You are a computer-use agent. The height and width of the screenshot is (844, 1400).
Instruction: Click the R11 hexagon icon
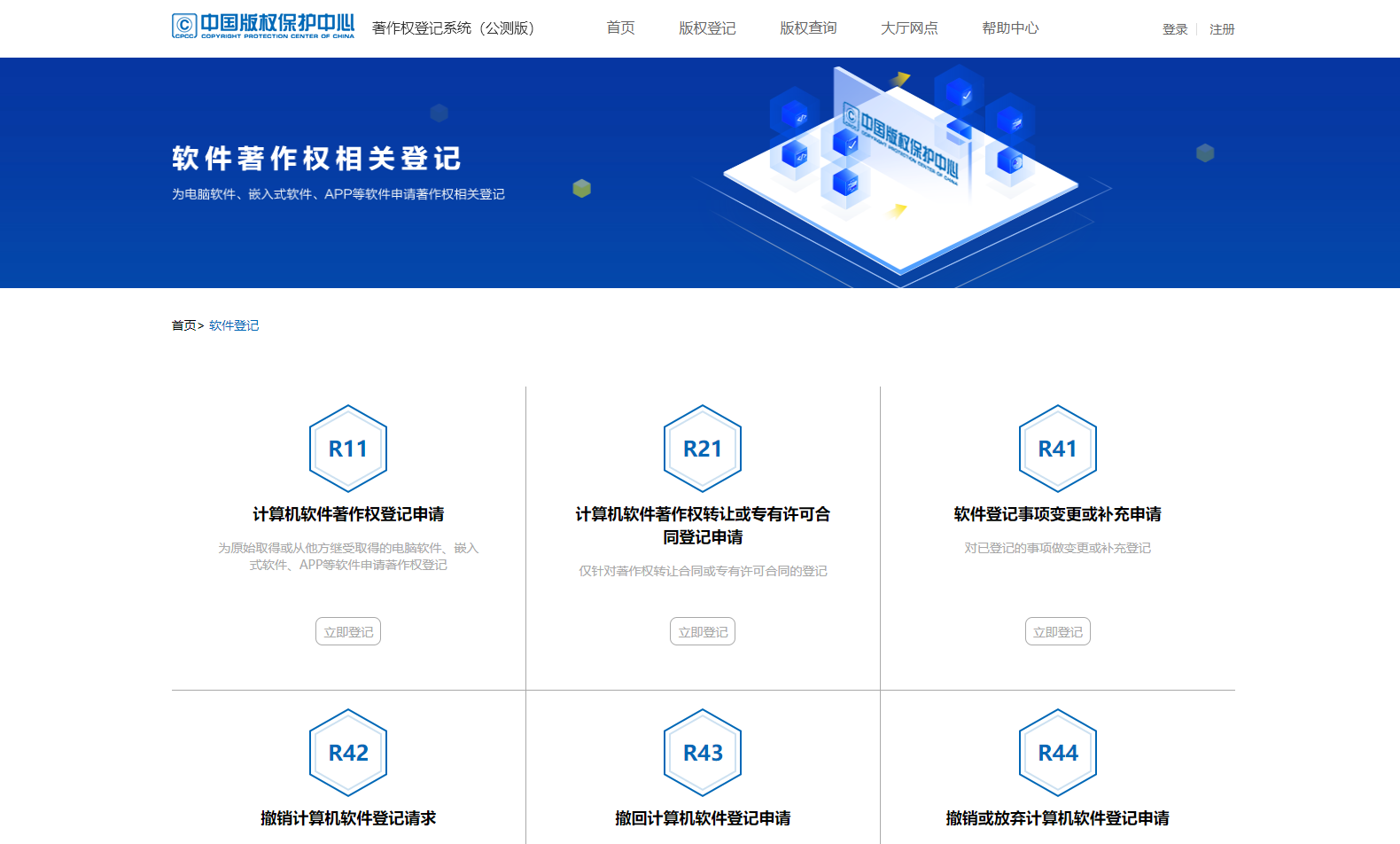348,449
